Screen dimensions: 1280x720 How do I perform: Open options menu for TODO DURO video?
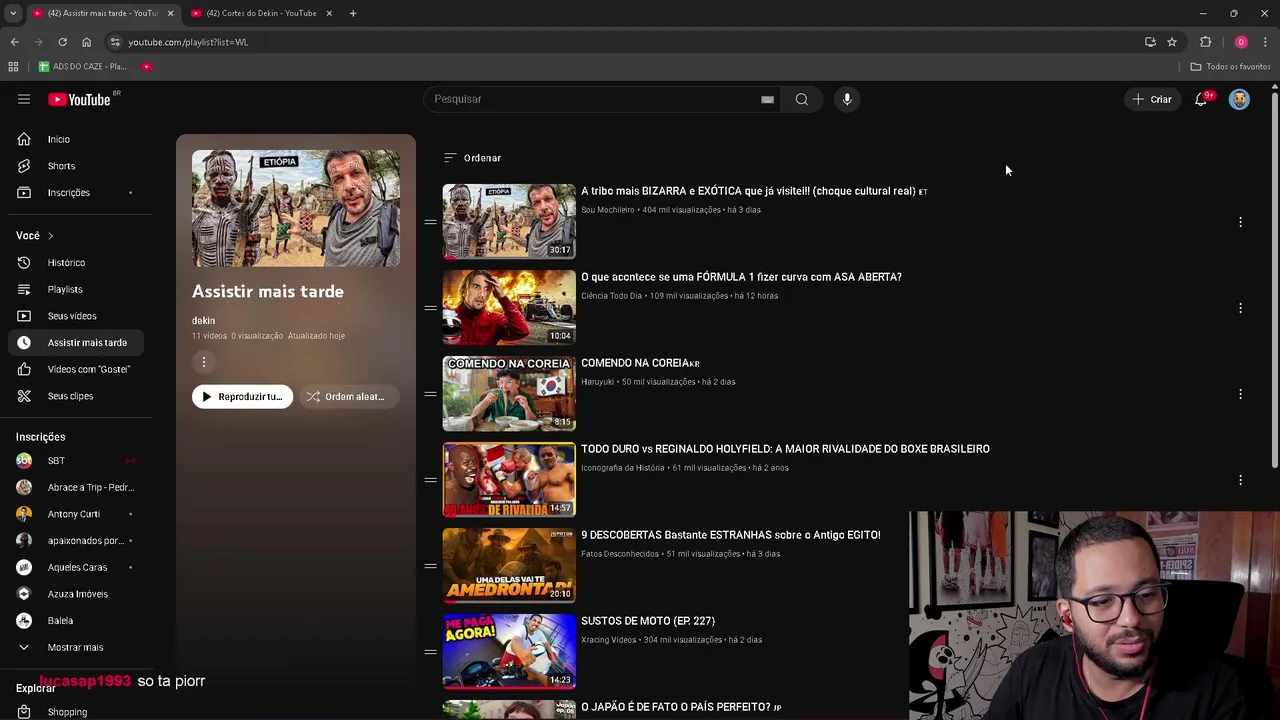[1240, 480]
